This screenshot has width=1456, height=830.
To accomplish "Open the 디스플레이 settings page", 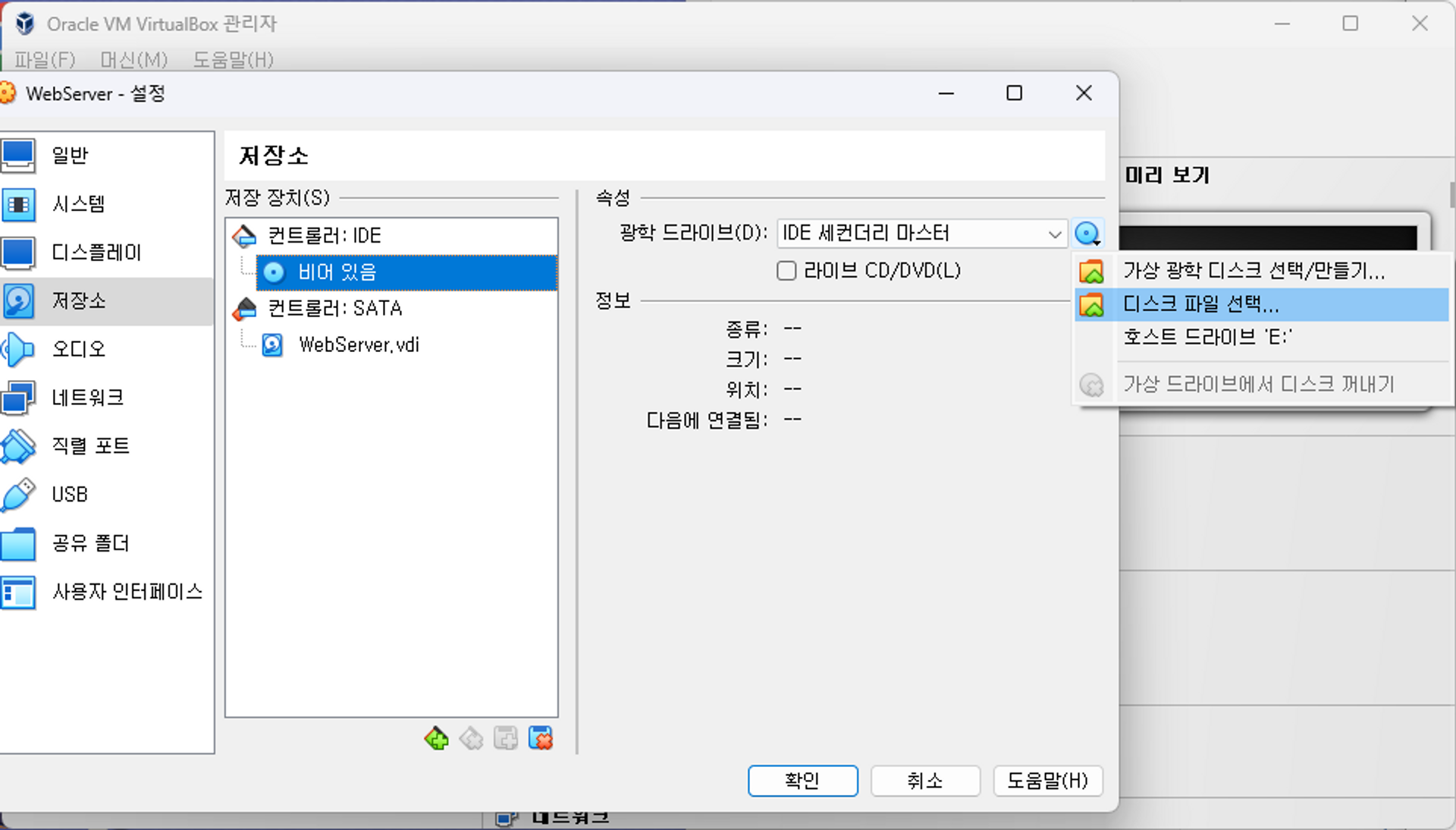I will pos(96,252).
